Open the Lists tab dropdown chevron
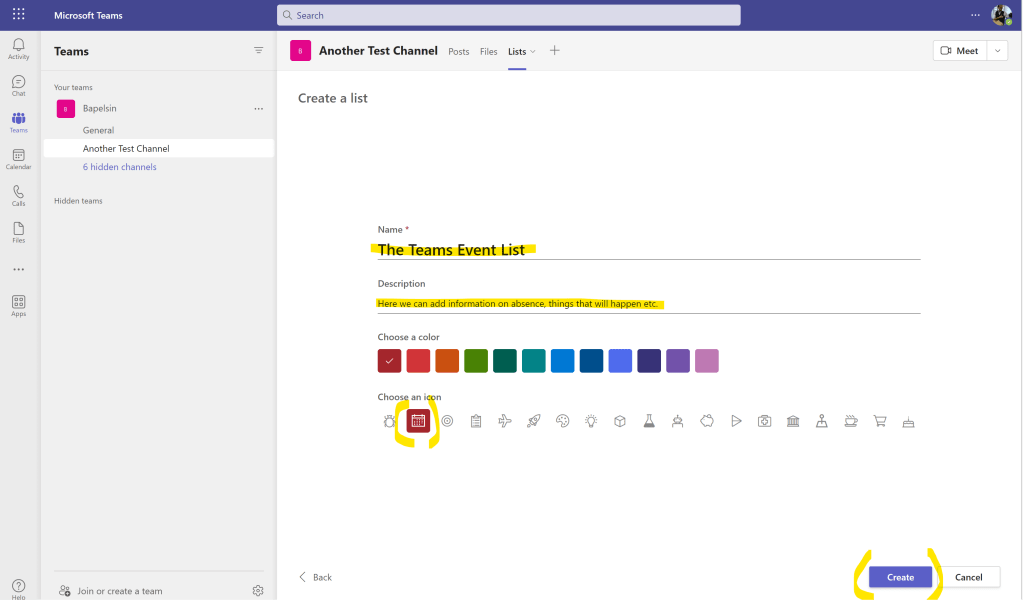 tap(533, 52)
